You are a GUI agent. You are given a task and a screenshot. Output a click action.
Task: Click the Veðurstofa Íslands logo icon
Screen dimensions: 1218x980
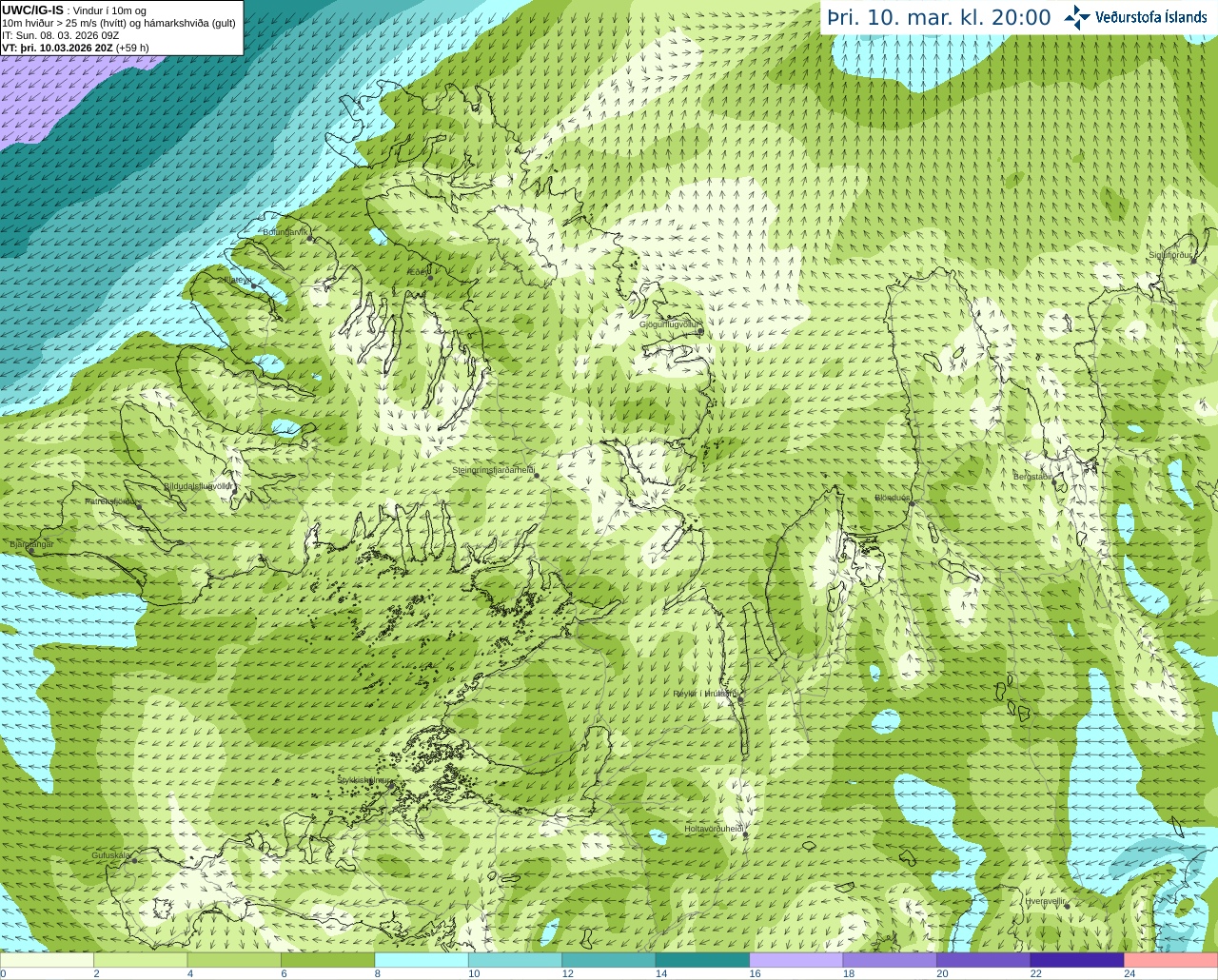pos(1077,17)
